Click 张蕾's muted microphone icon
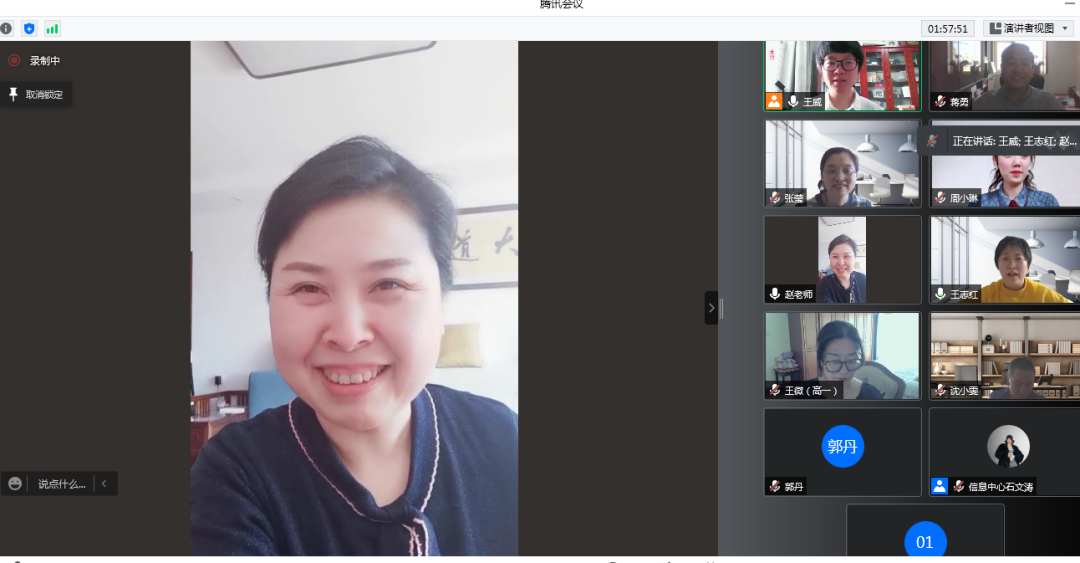This screenshot has width=1080, height=563. coord(775,198)
